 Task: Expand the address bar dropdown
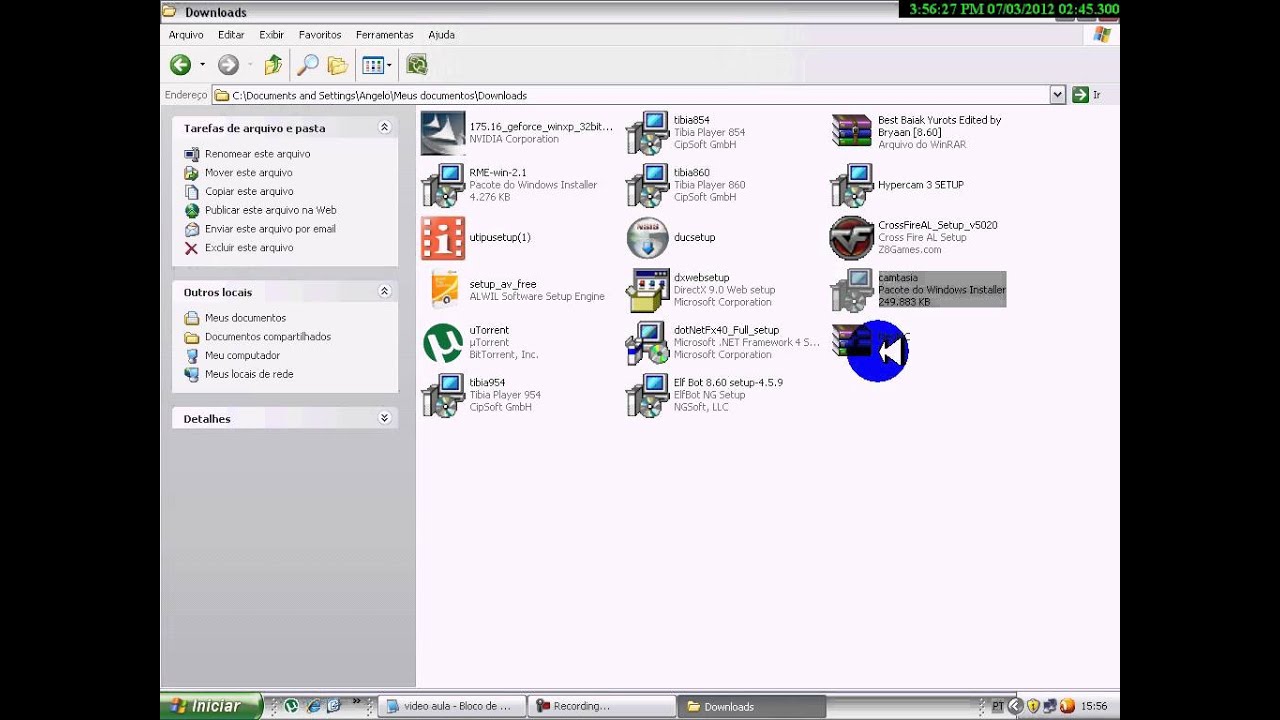tap(1057, 95)
